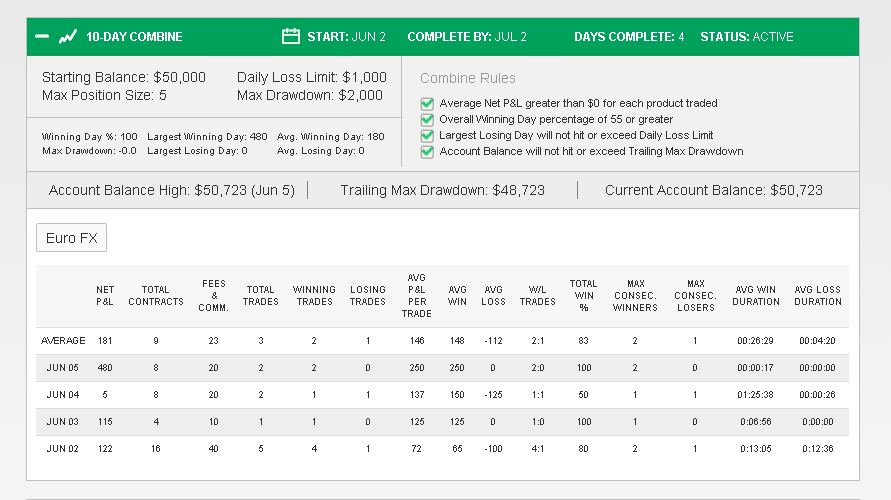
Task: Click the 16 total contracts on JUN 02
Action: point(156,449)
